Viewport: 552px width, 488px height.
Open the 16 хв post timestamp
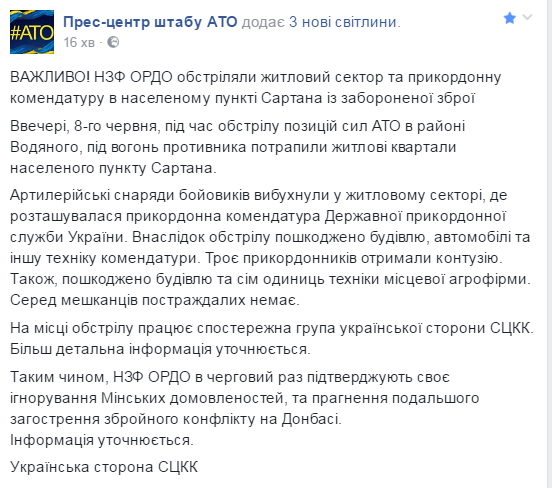tap(79, 43)
